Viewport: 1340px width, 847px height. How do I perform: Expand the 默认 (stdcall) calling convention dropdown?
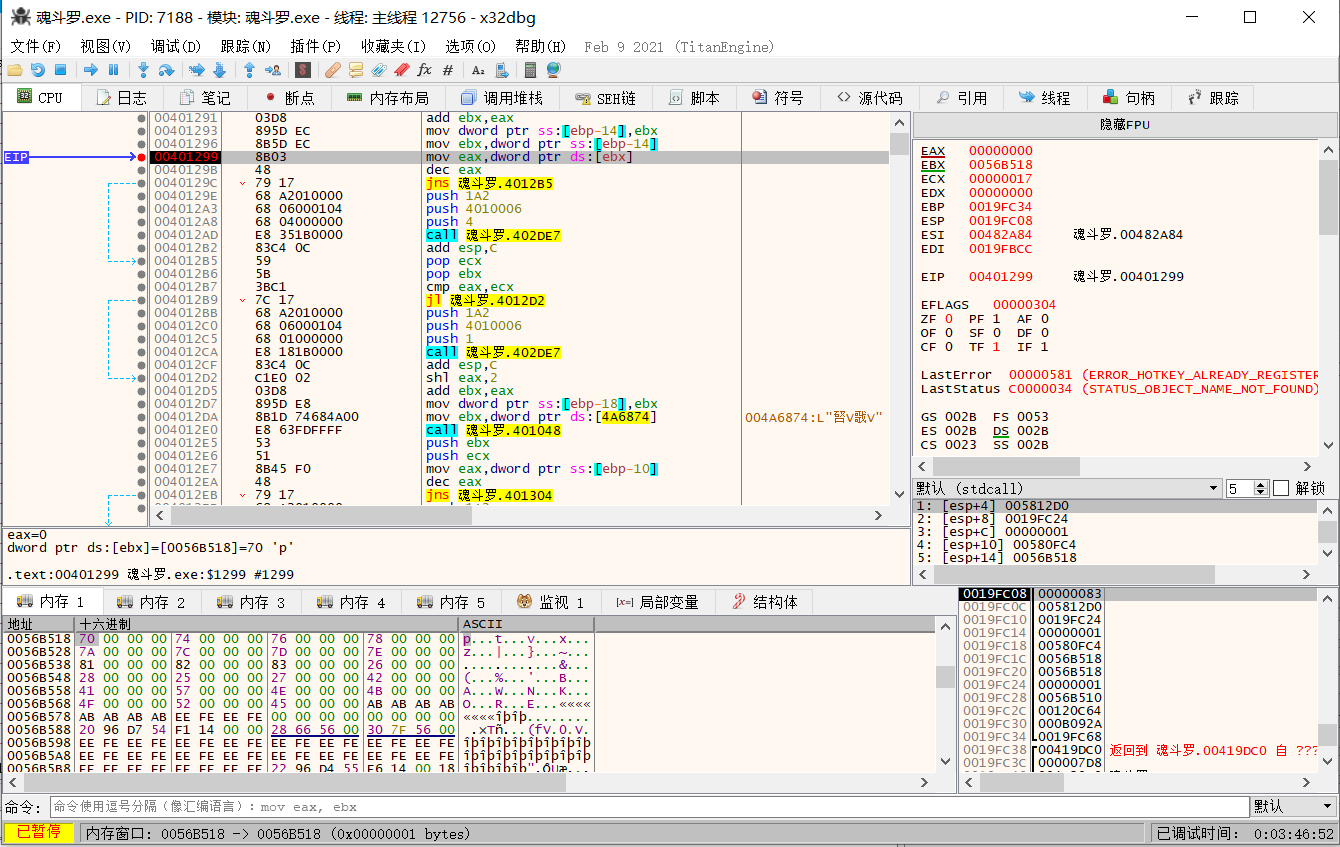tap(1214, 488)
